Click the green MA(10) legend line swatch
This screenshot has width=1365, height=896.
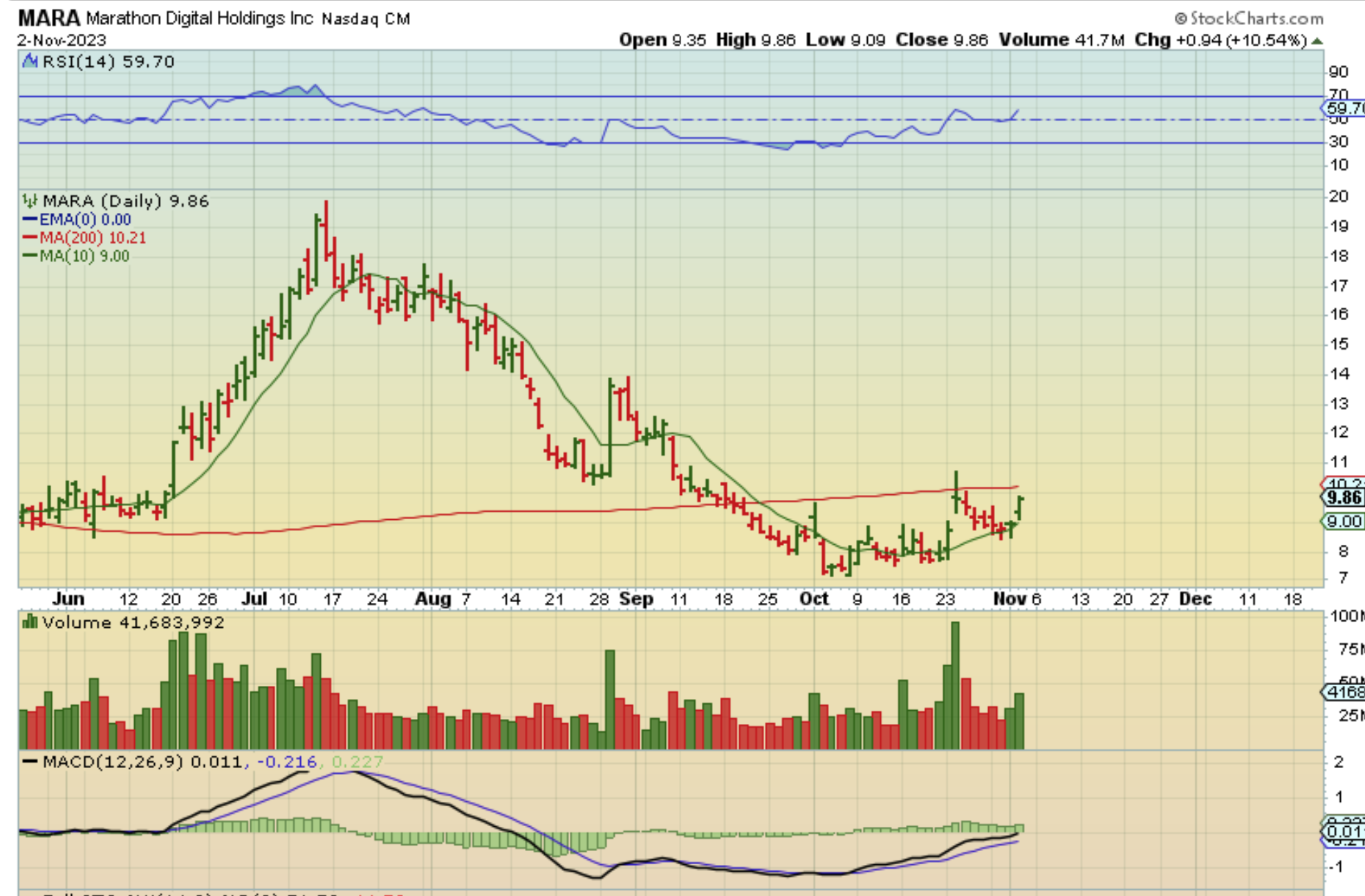(x=30, y=256)
